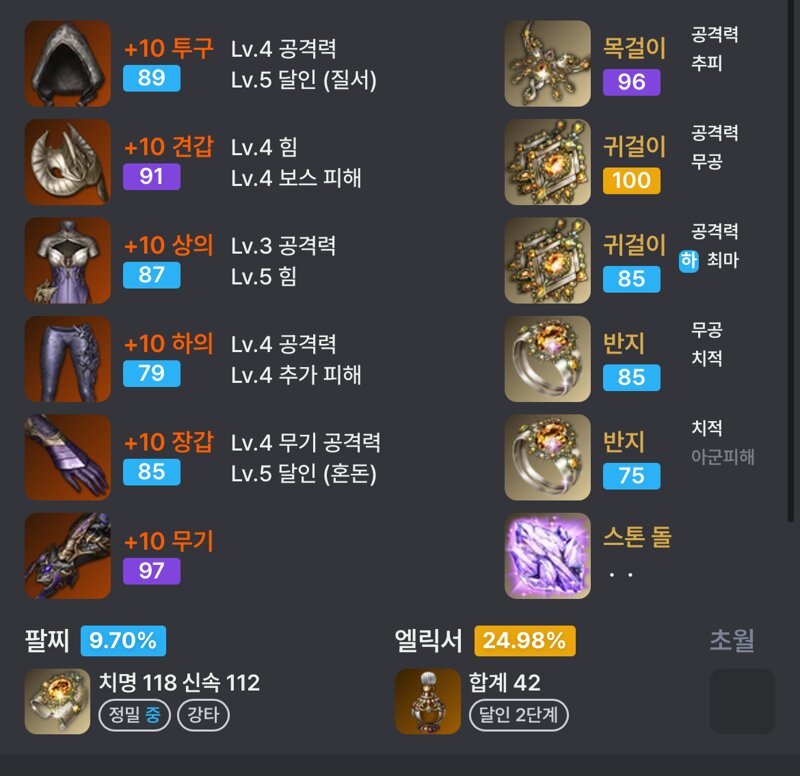Click the ring icon with quality 75
This screenshot has width=800, height=776.
(547, 457)
